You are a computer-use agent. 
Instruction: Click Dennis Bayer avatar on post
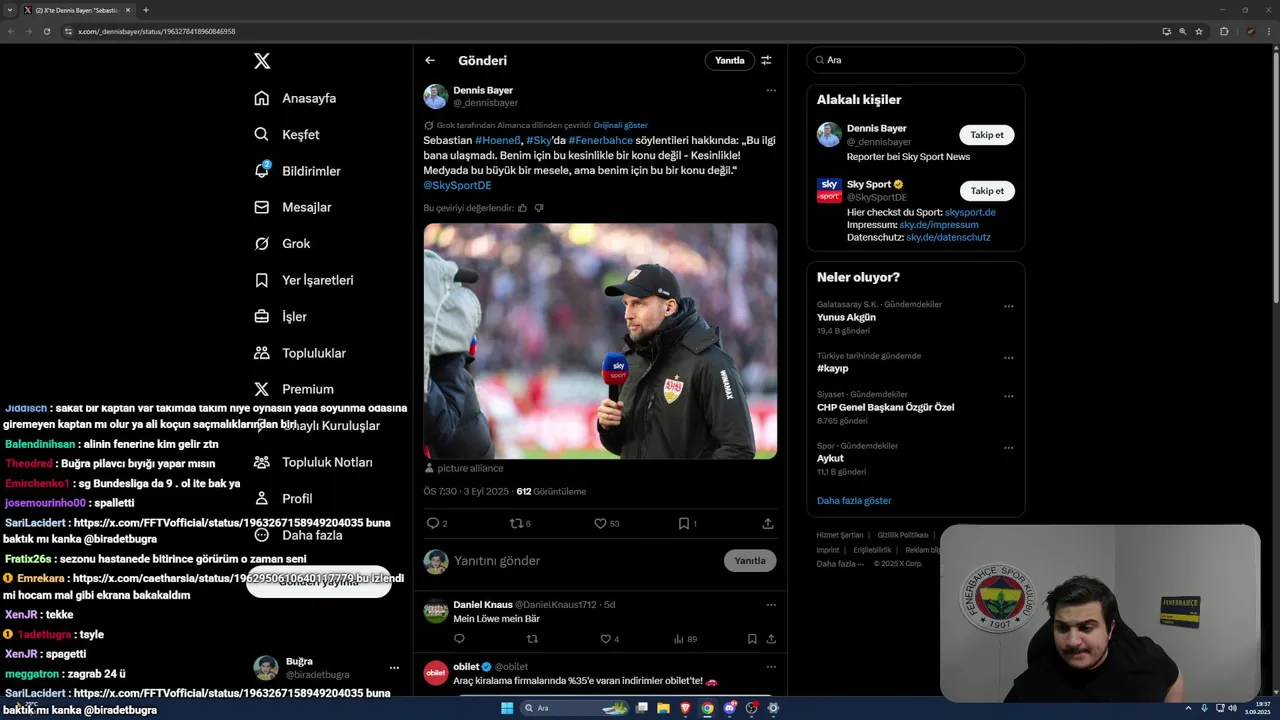pos(436,96)
